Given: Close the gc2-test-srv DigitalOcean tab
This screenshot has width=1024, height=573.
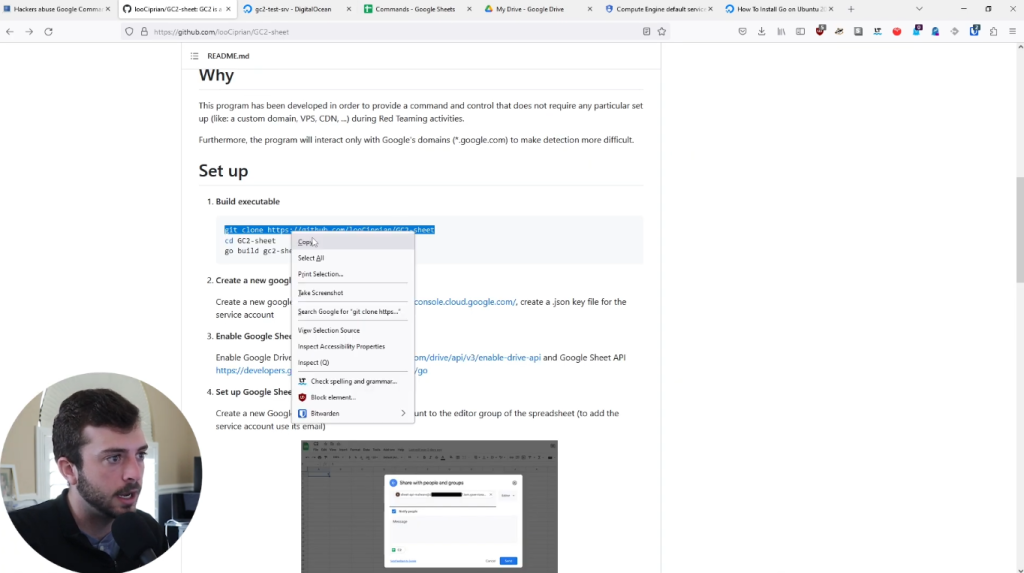Looking at the screenshot, I should (x=349, y=9).
